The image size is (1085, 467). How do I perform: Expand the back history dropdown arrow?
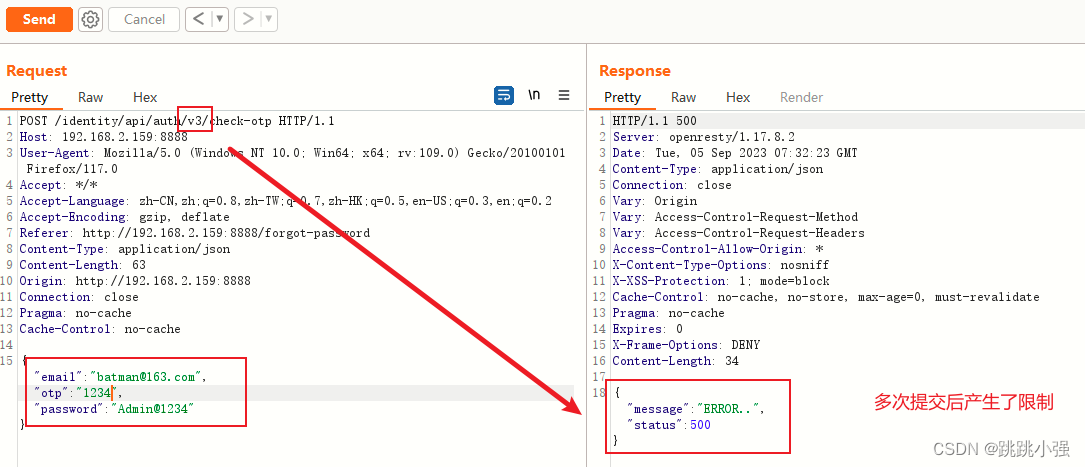220,19
